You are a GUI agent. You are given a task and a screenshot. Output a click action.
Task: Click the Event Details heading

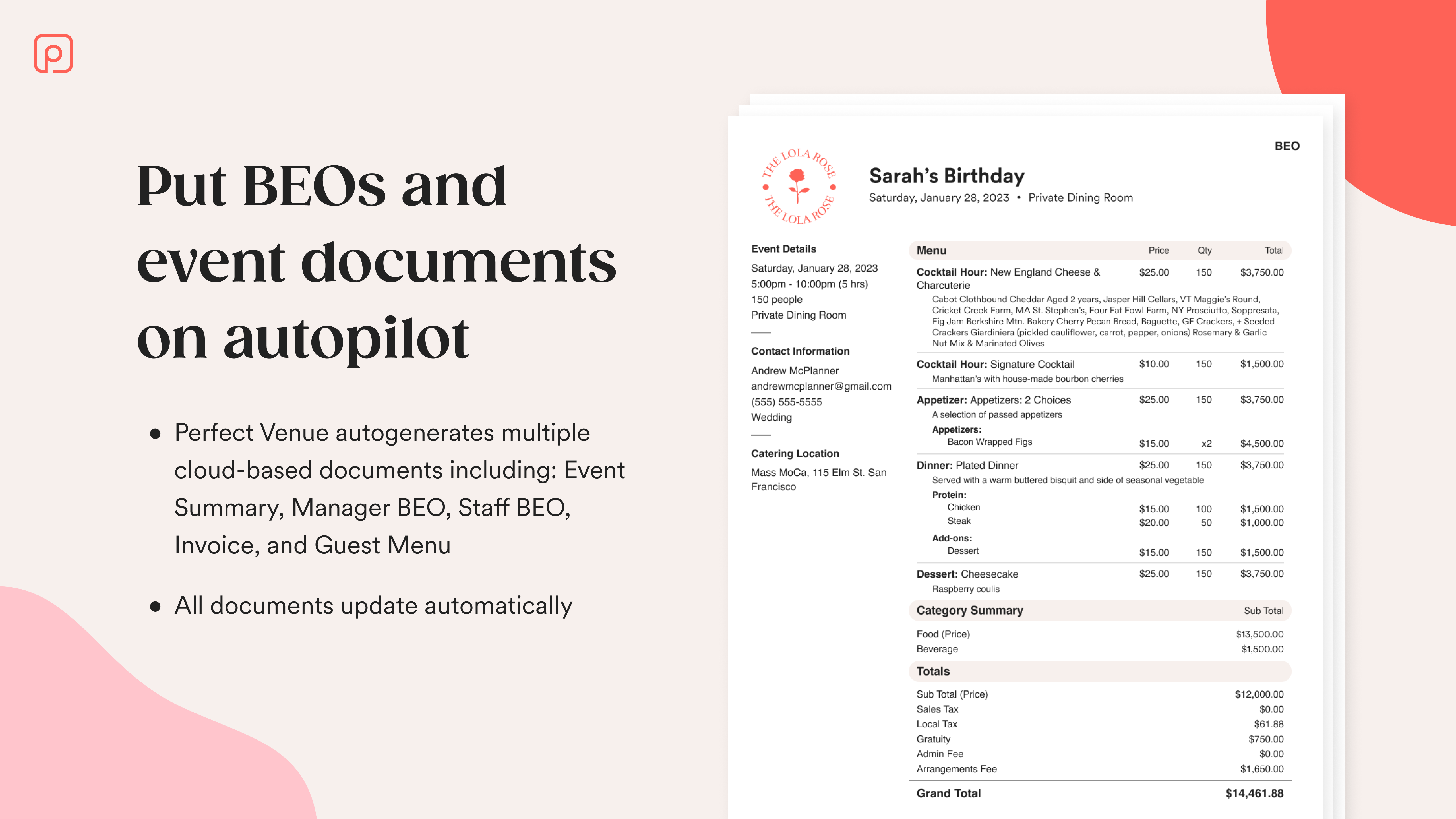[783, 249]
